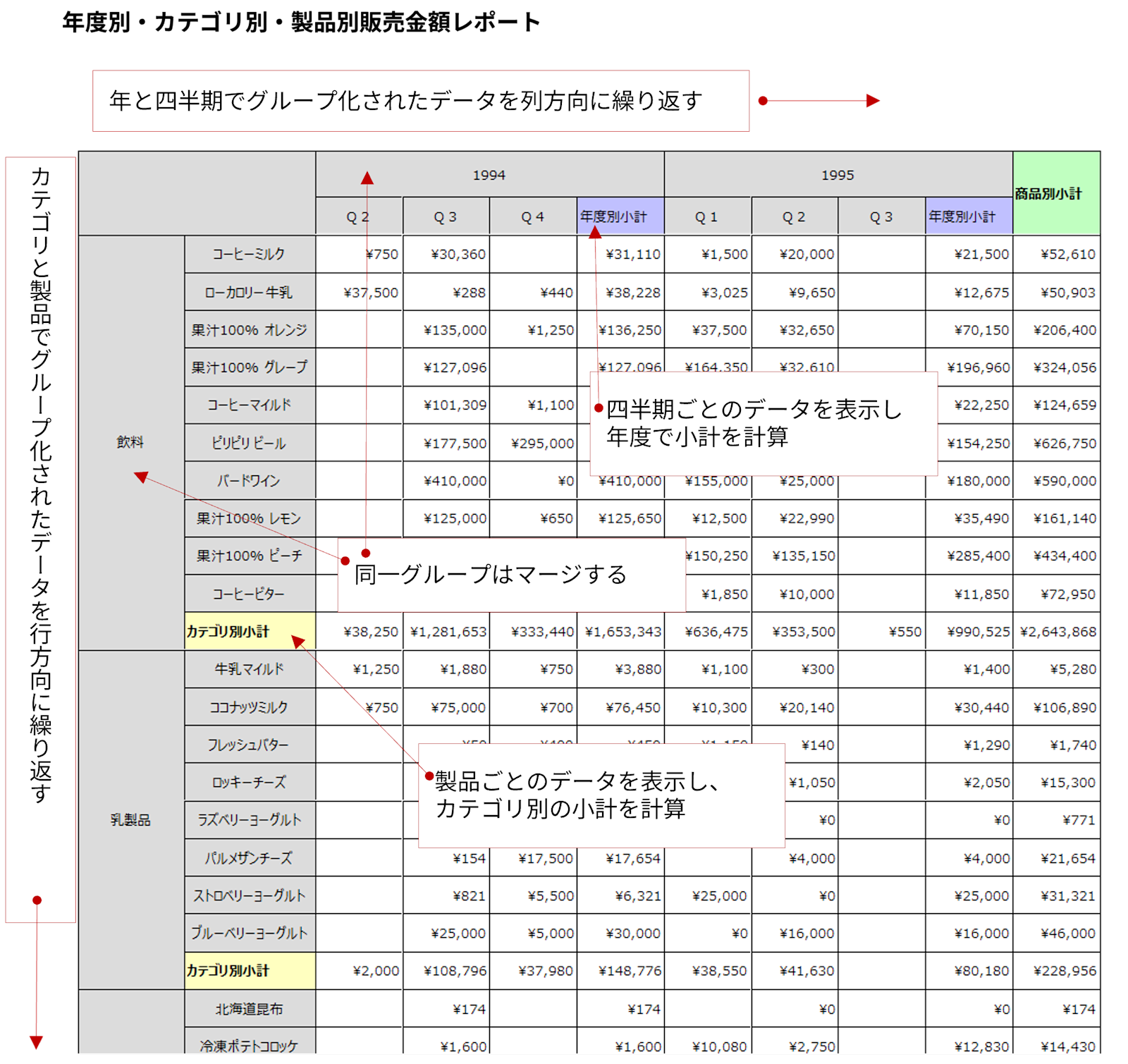The width and height of the screenshot is (1128, 1064).
Task: Select the ¥2,643,868 grand subtotal value
Action: 1057,632
